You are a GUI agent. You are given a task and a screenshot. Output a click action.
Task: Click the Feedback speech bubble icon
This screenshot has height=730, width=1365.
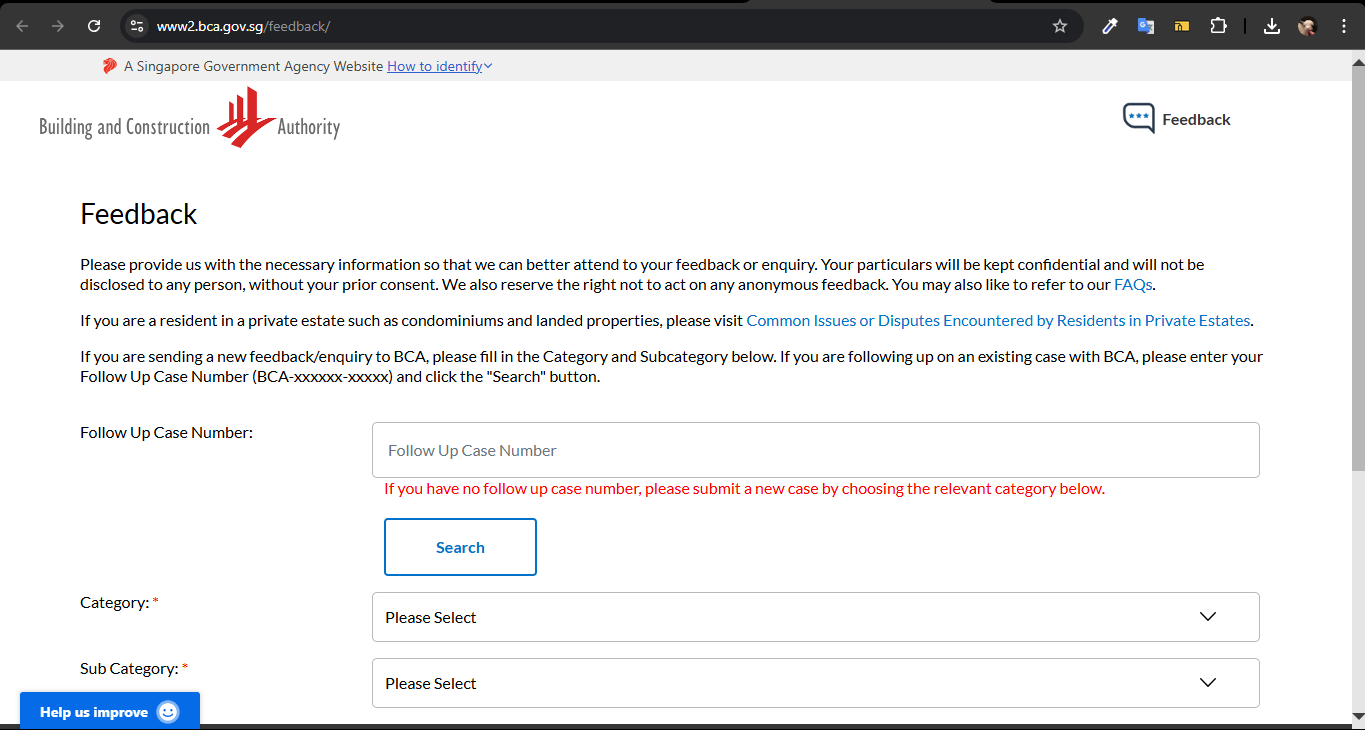coord(1138,118)
